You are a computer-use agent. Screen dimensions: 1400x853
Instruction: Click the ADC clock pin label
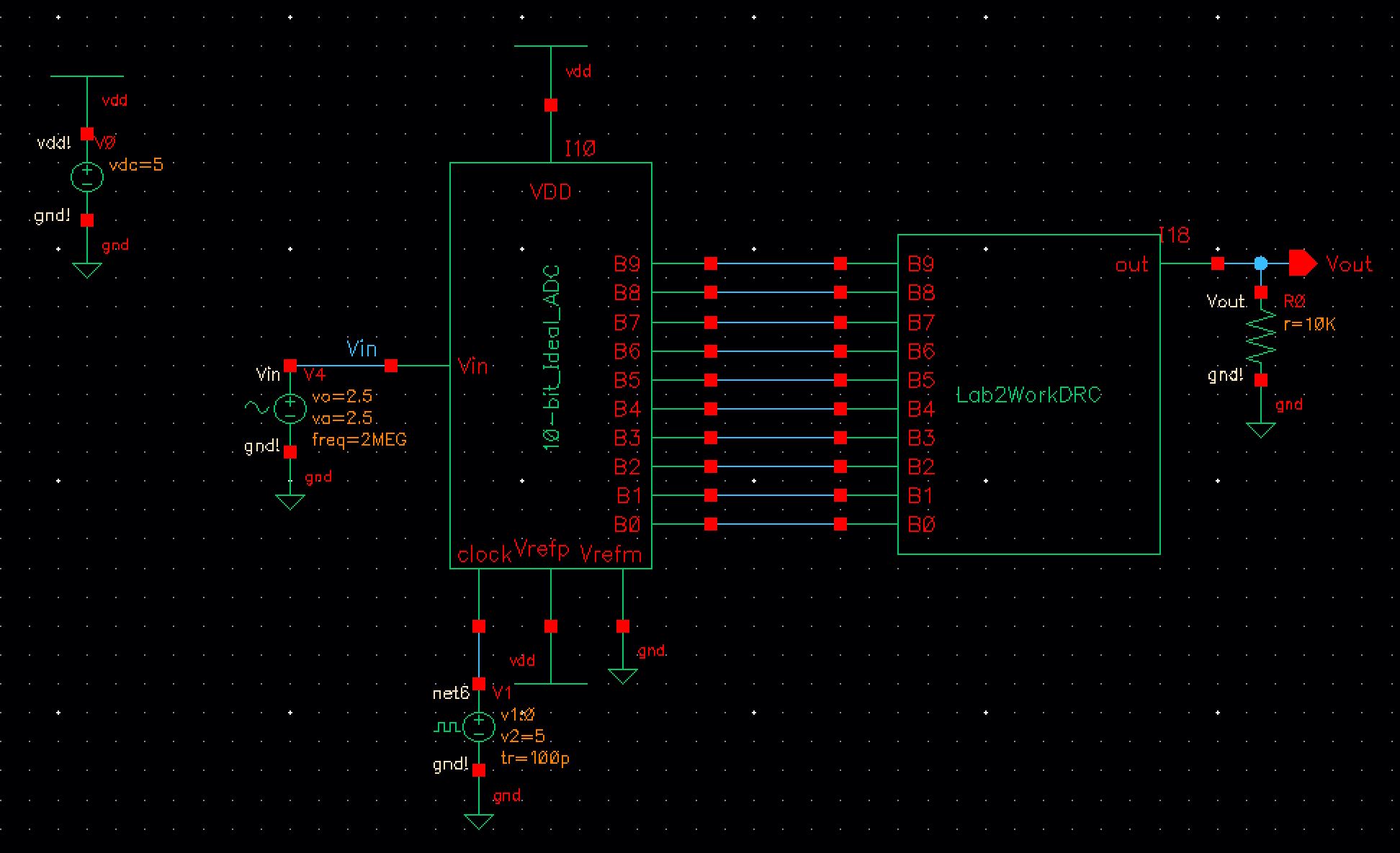484,554
